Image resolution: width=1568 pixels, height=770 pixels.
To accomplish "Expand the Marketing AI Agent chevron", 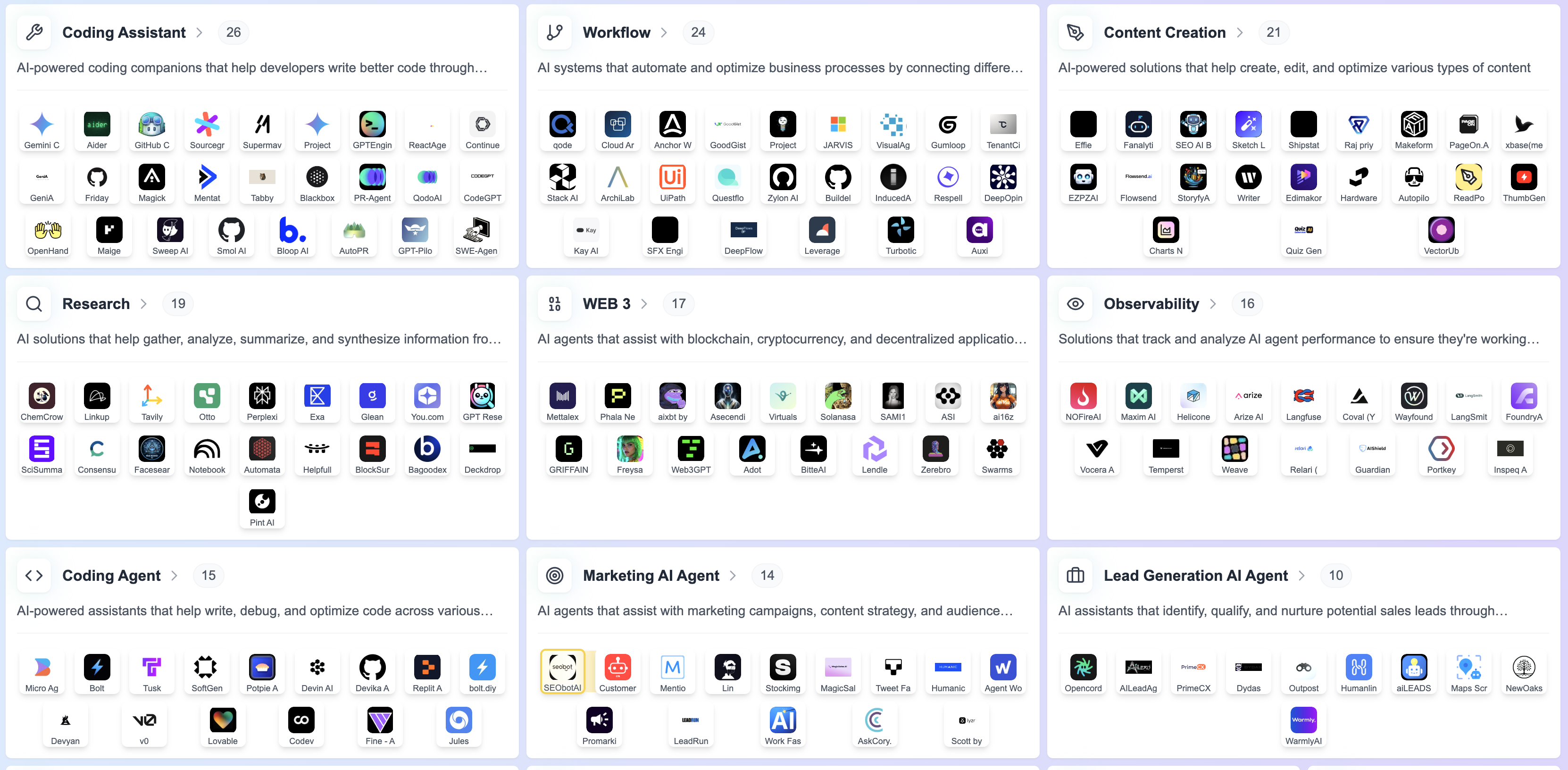I will (732, 576).
